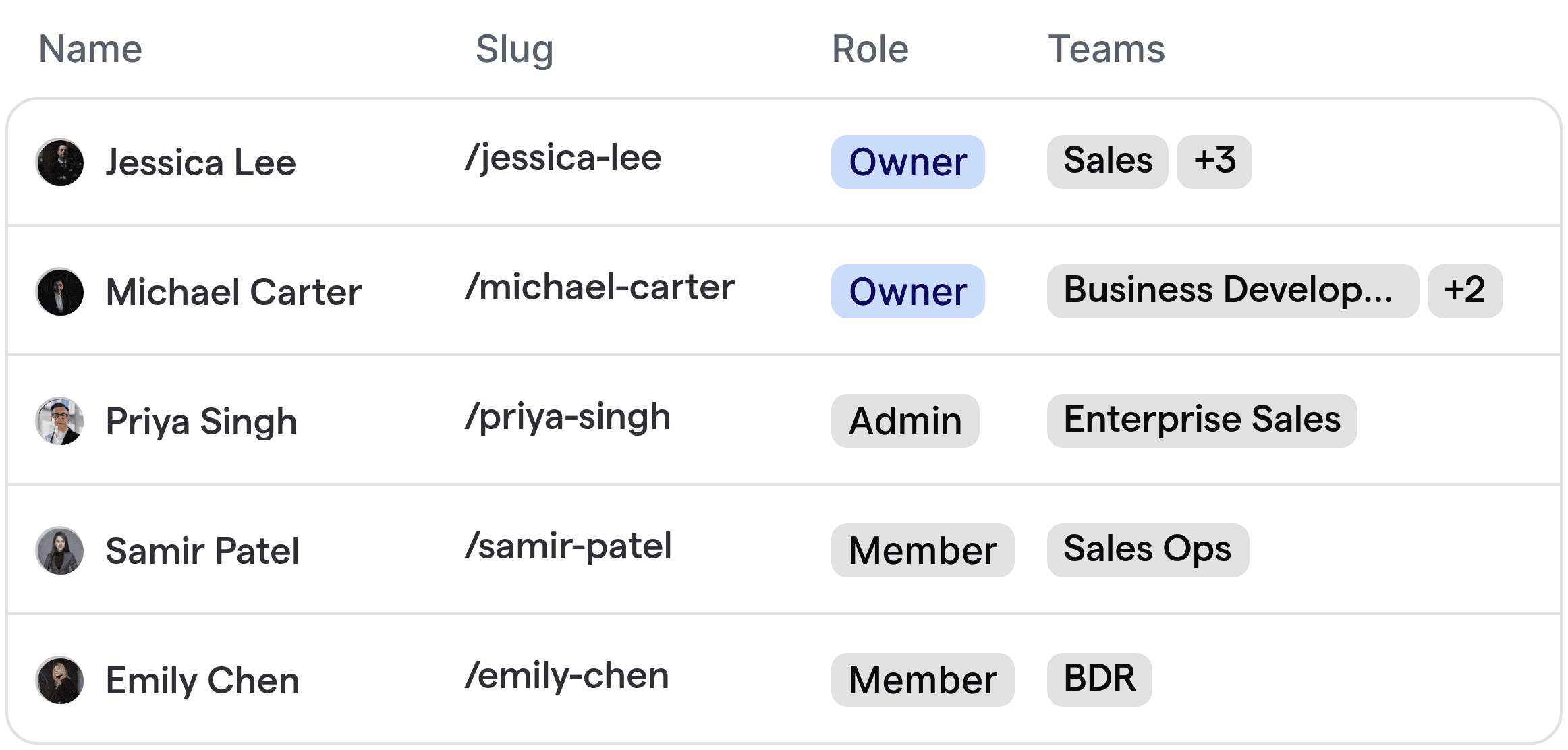Screen dimensions: 1568x750
Task: Select the Admin role badge for Priya Singh
Action: [905, 421]
